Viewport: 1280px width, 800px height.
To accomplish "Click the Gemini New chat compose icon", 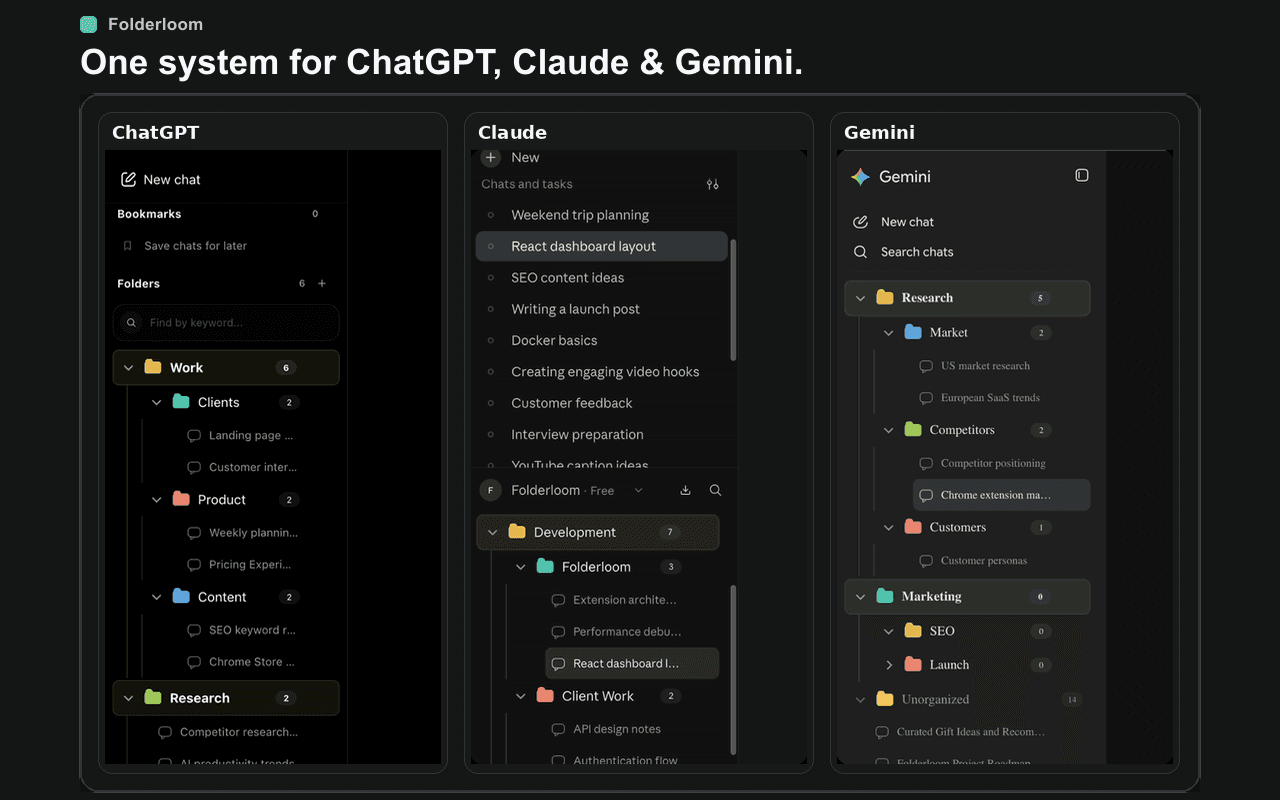I will click(860, 222).
